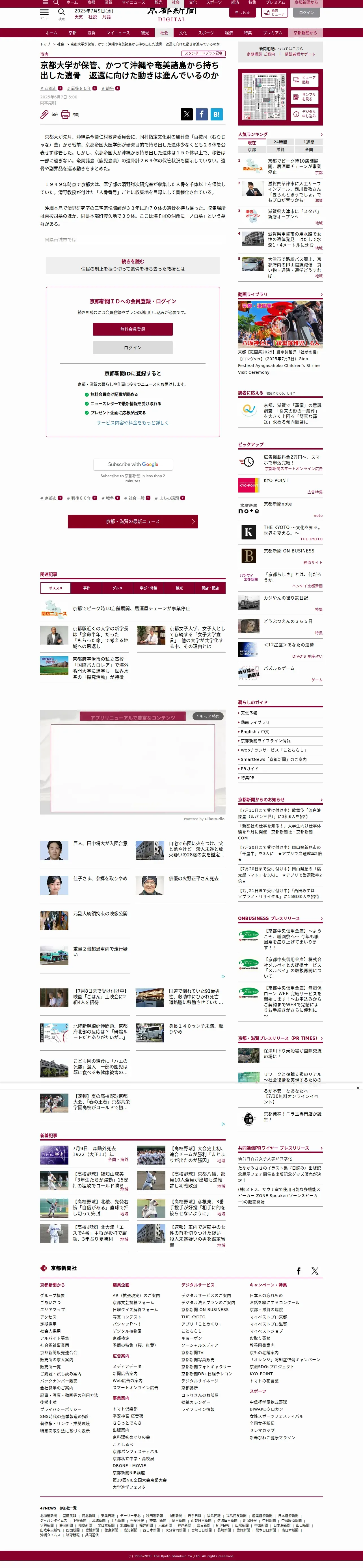Image resolution: width=363 pixels, height=1568 pixels.
Task: Open the 京都新聞note logo item
Action: pos(249,509)
